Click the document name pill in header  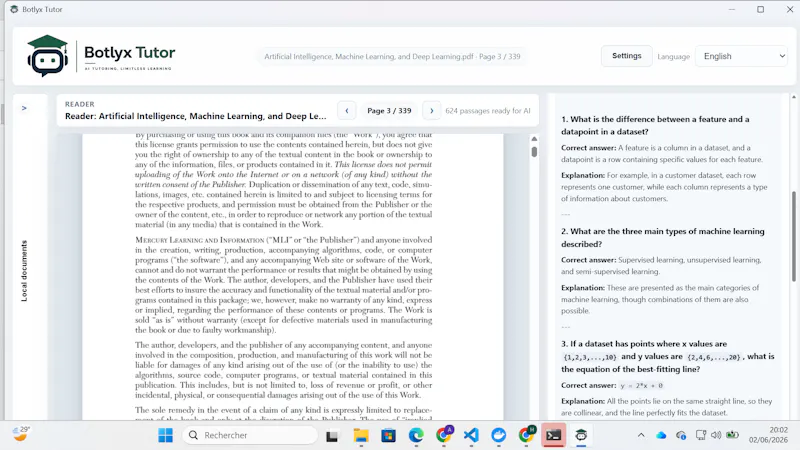click(x=392, y=57)
